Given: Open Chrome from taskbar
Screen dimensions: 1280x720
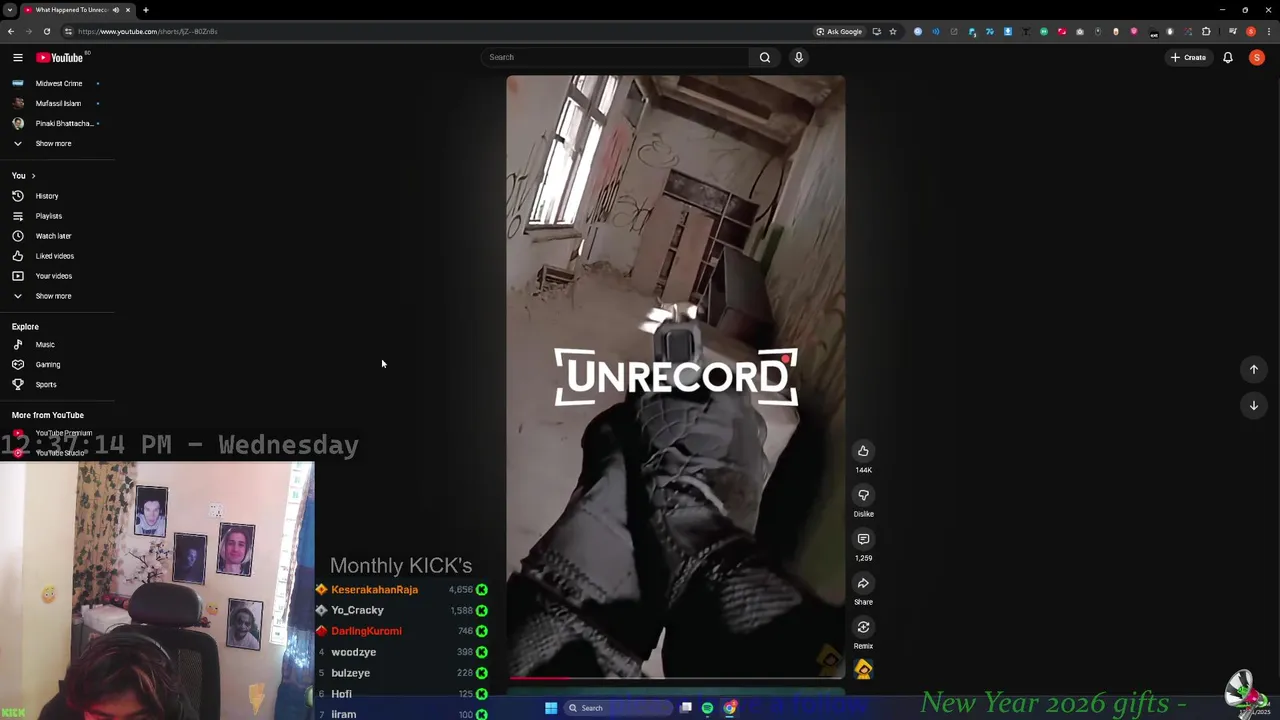Looking at the screenshot, I should tap(730, 708).
